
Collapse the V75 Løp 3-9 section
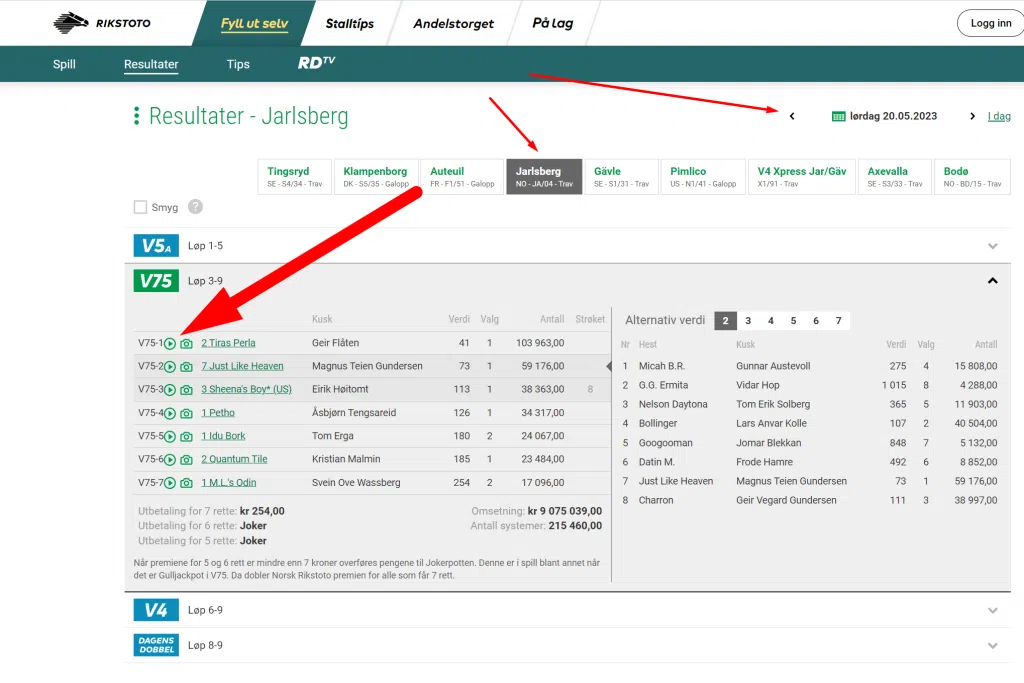click(993, 281)
